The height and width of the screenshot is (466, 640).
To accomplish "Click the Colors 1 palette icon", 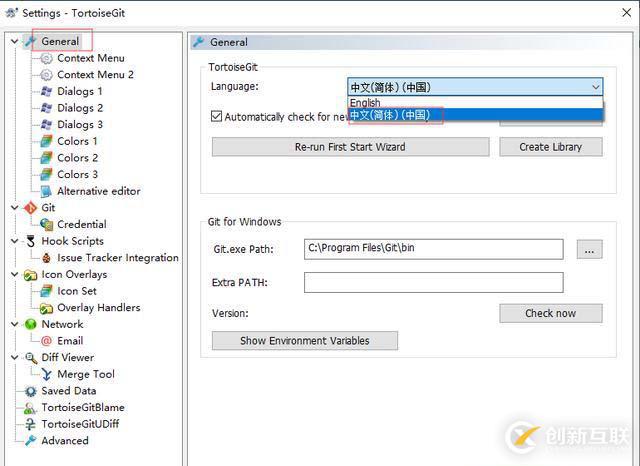I will 47,141.
